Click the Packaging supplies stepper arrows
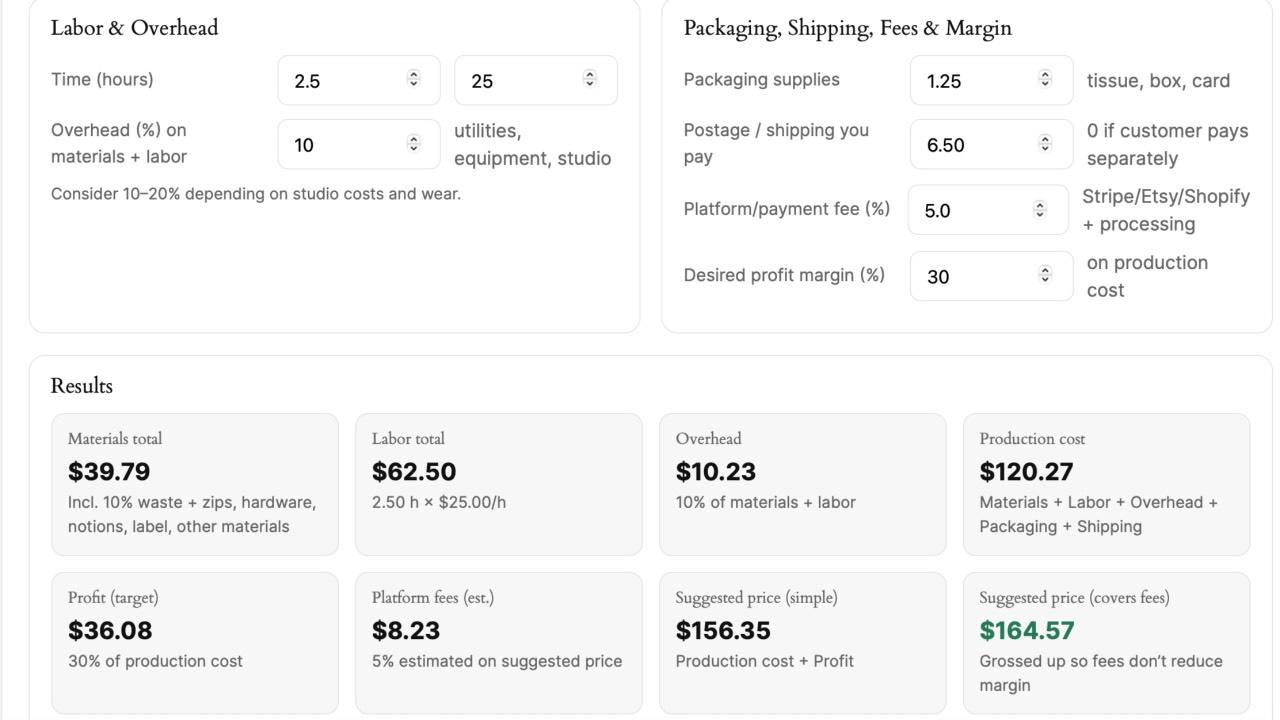1280x720 pixels. (1045, 79)
